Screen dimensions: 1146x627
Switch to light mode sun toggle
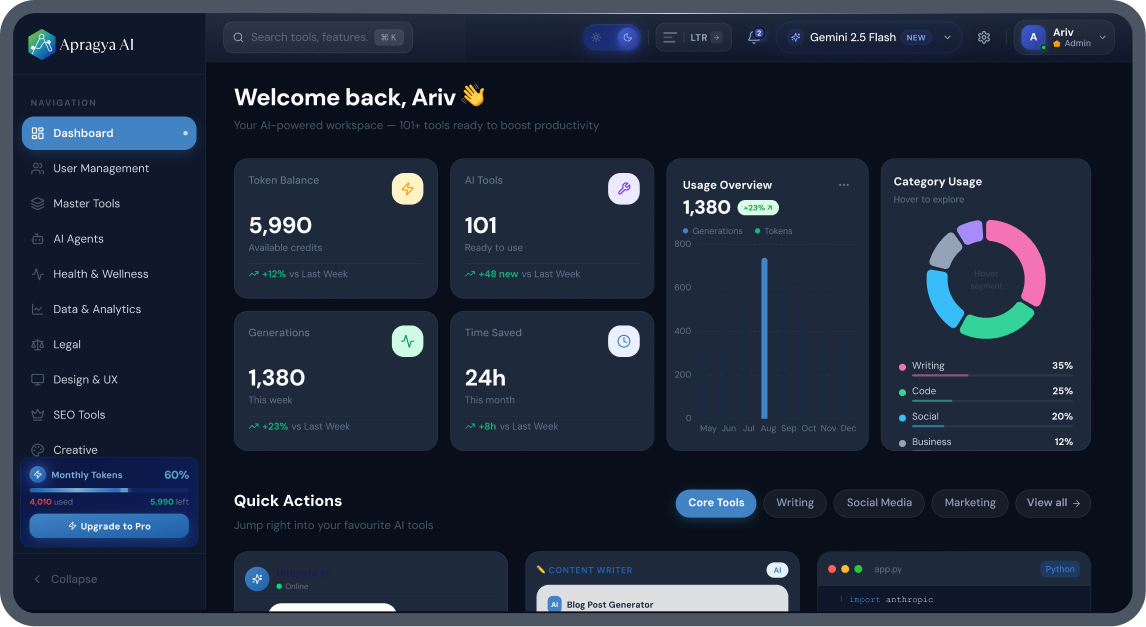596,38
